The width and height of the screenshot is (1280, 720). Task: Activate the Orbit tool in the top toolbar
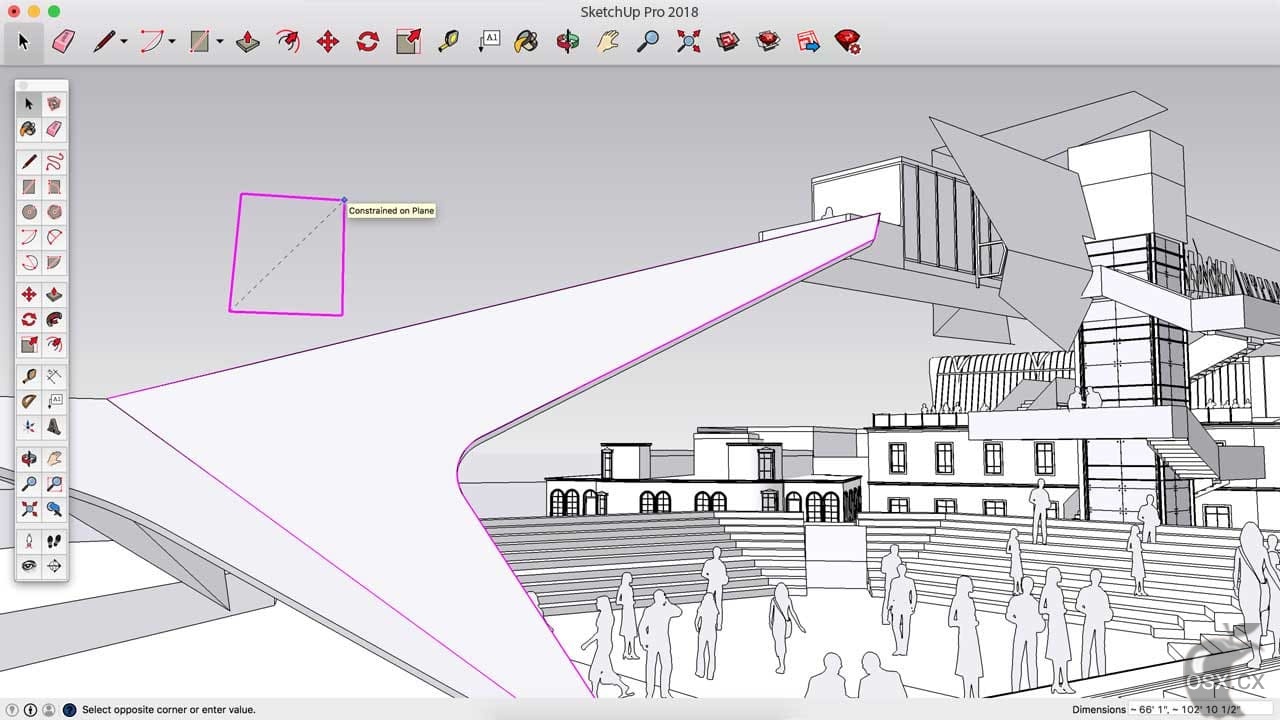[568, 41]
